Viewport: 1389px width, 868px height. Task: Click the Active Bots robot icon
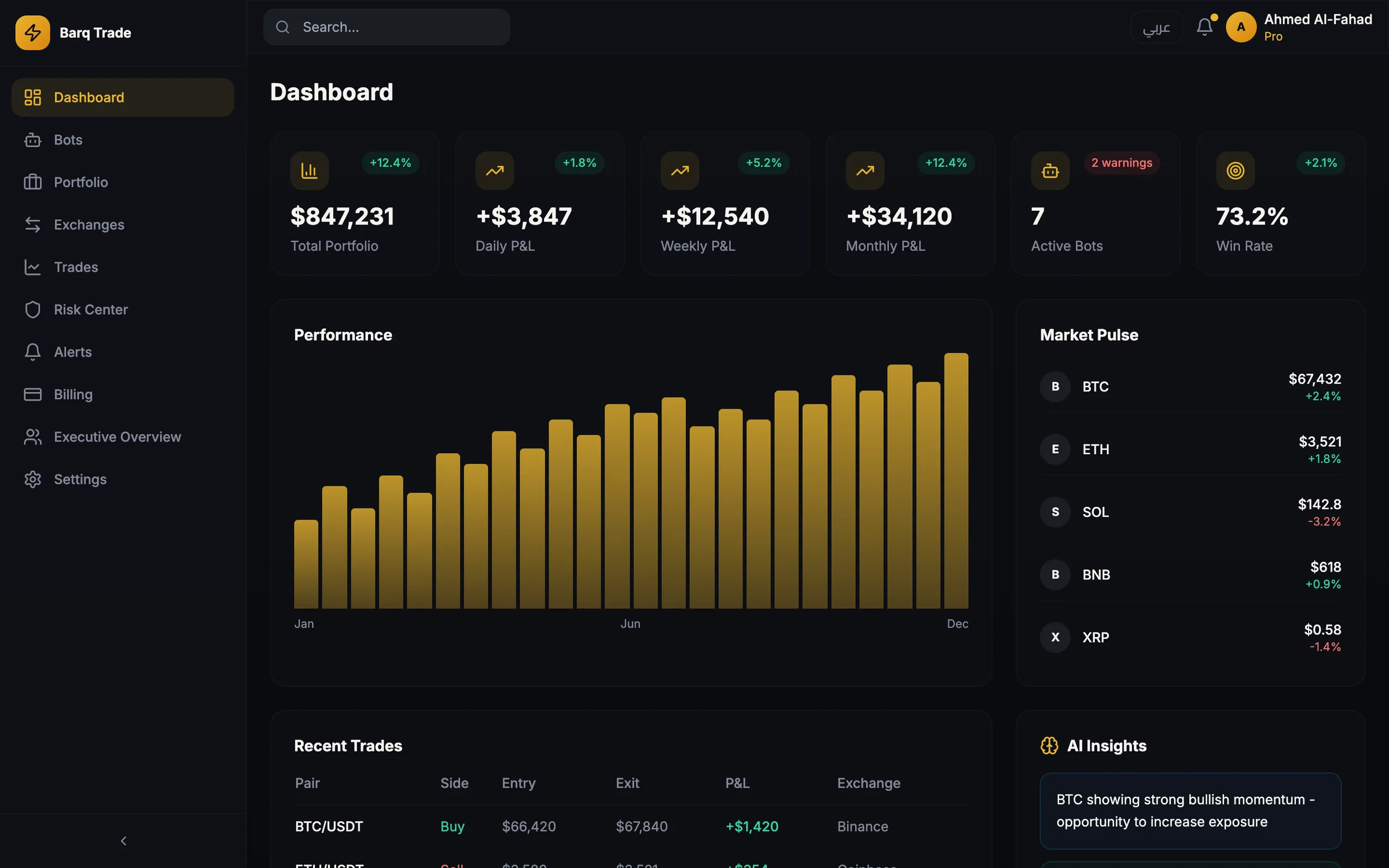[1050, 171]
